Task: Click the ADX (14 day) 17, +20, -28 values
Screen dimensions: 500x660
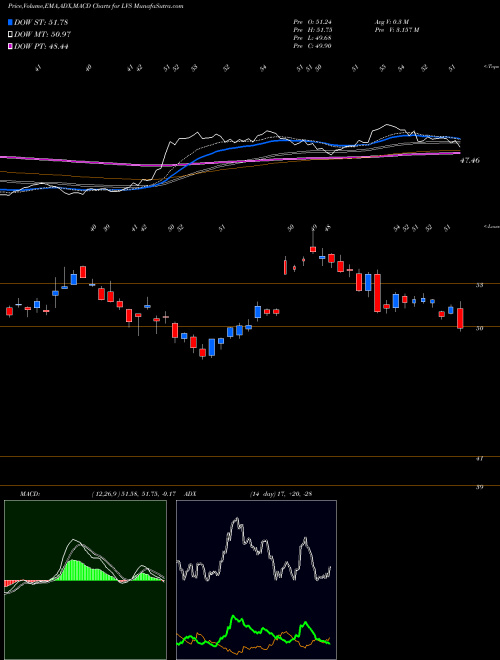Action: (281, 493)
